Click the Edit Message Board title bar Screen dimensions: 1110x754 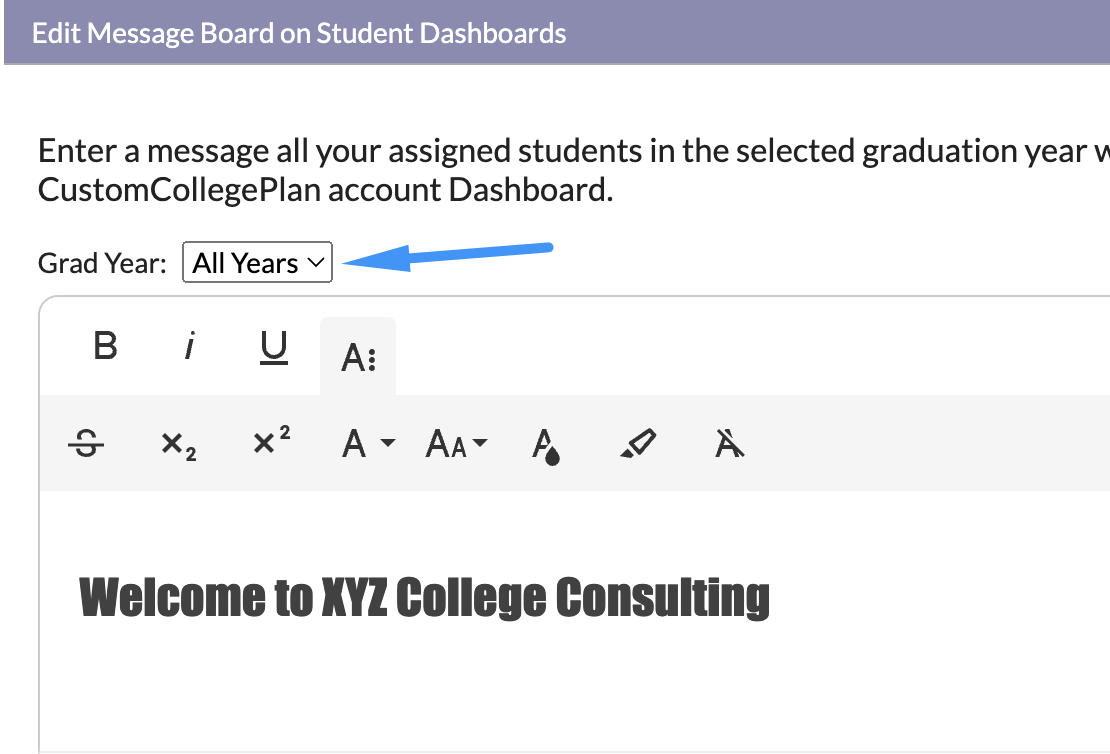557,33
